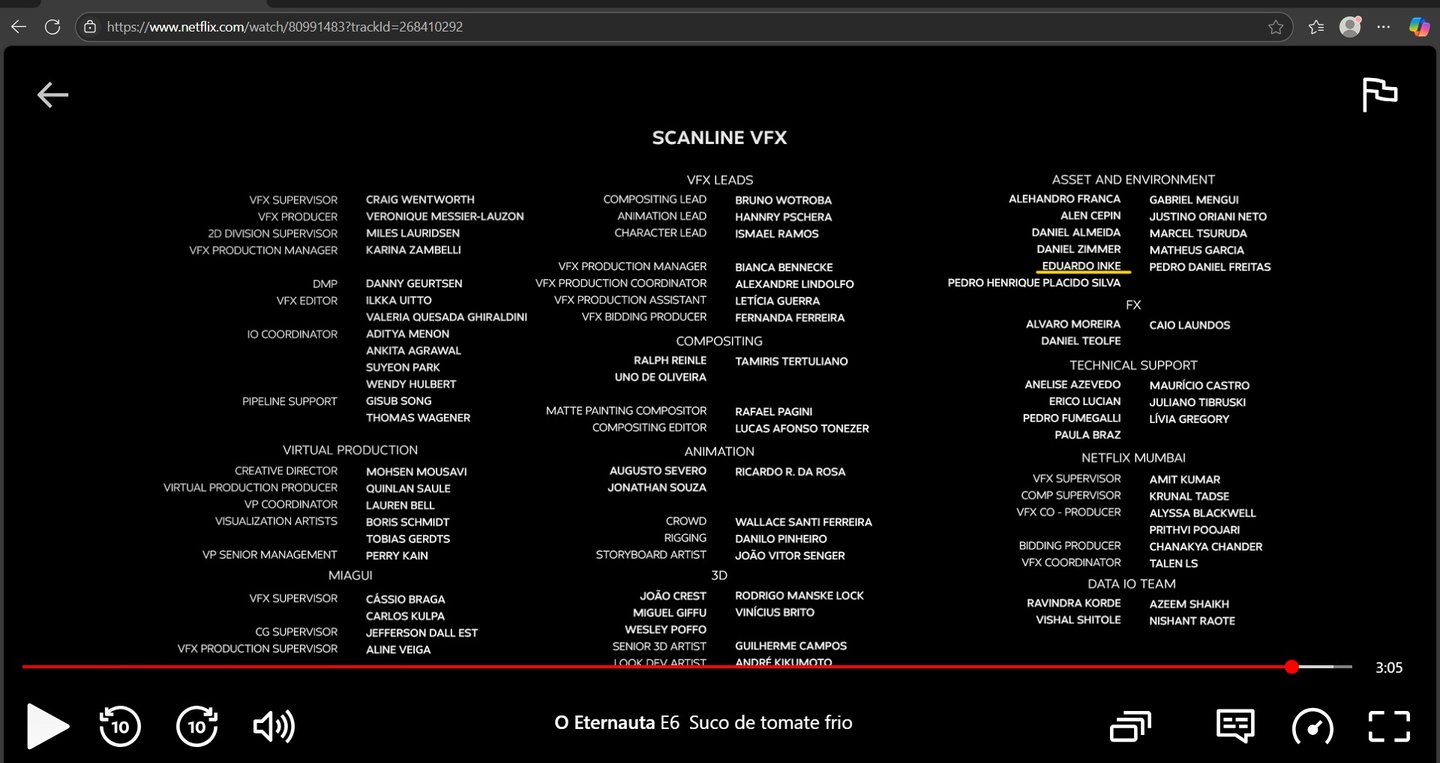Viewport: 1440px width, 763px height.
Task: Click the name Caio Laundos
Action: 1190,325
